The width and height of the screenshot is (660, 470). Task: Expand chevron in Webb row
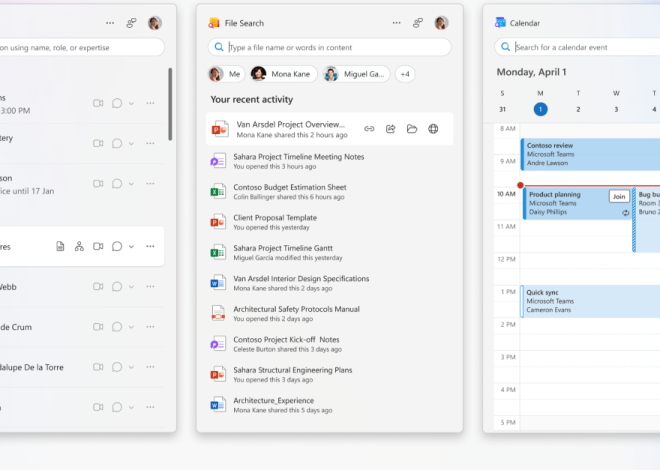coord(131,287)
